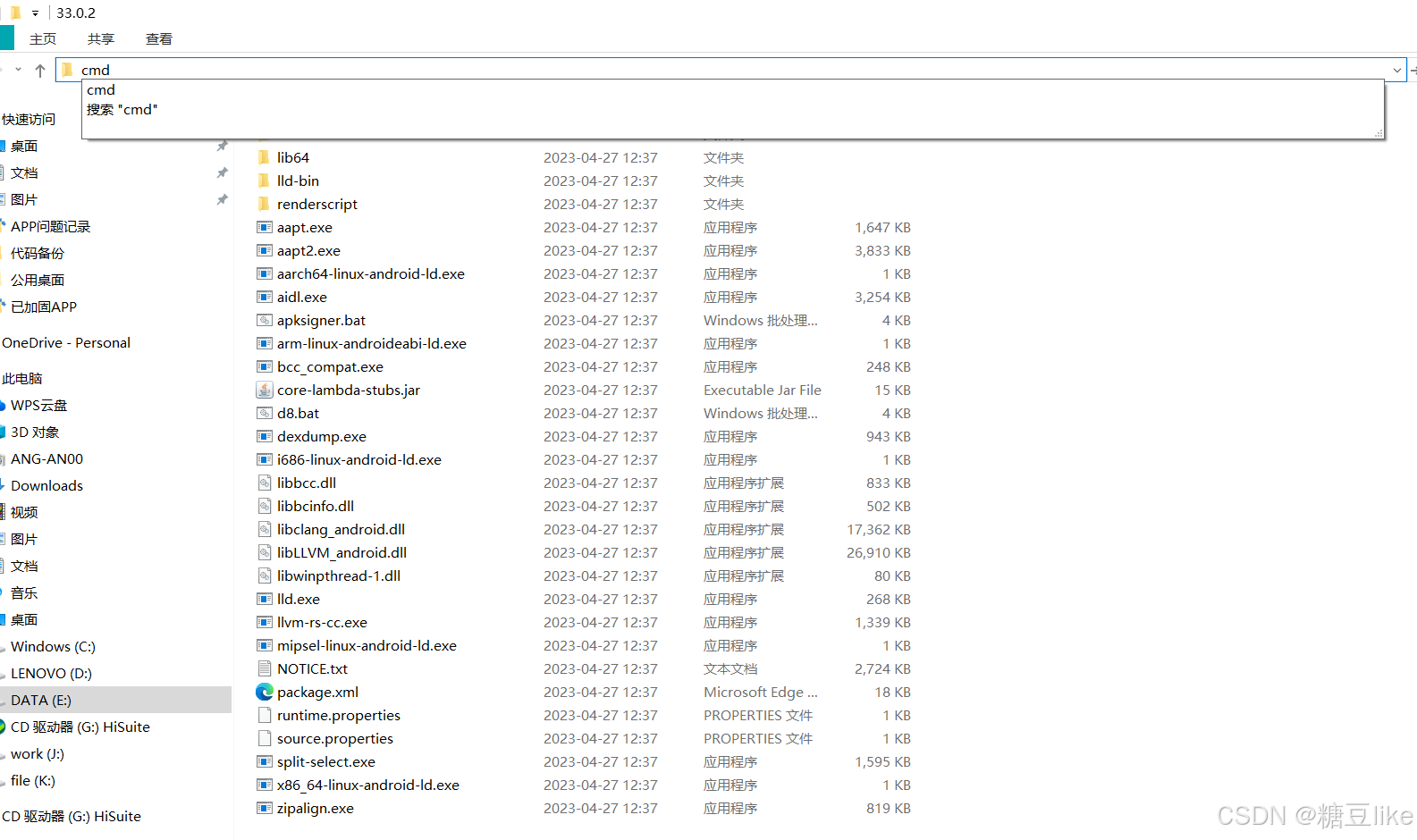
Task: Open 代码备份 folder in sidebar
Action: tap(38, 254)
